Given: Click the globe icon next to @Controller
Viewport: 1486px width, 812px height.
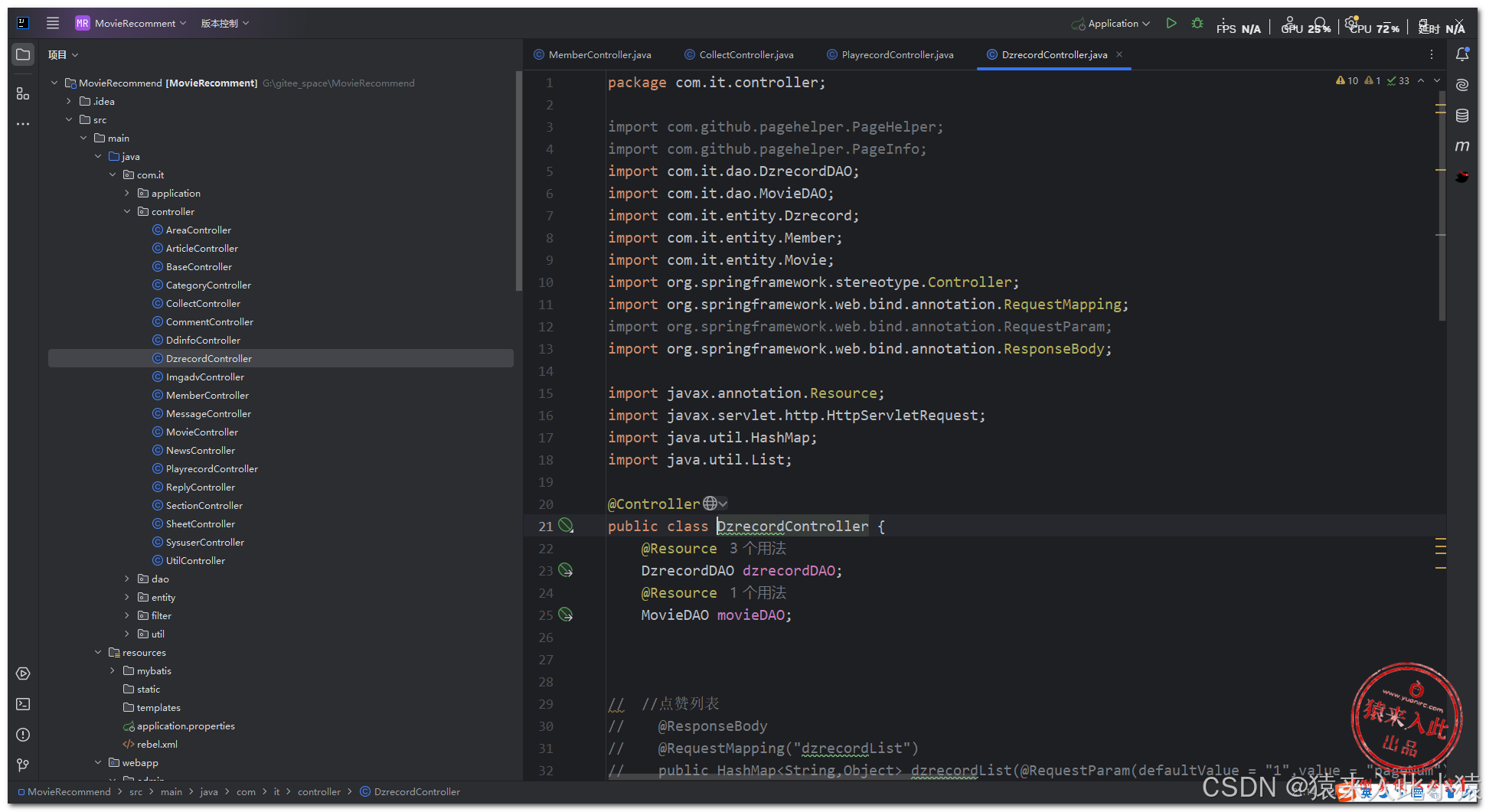Looking at the screenshot, I should 710,504.
